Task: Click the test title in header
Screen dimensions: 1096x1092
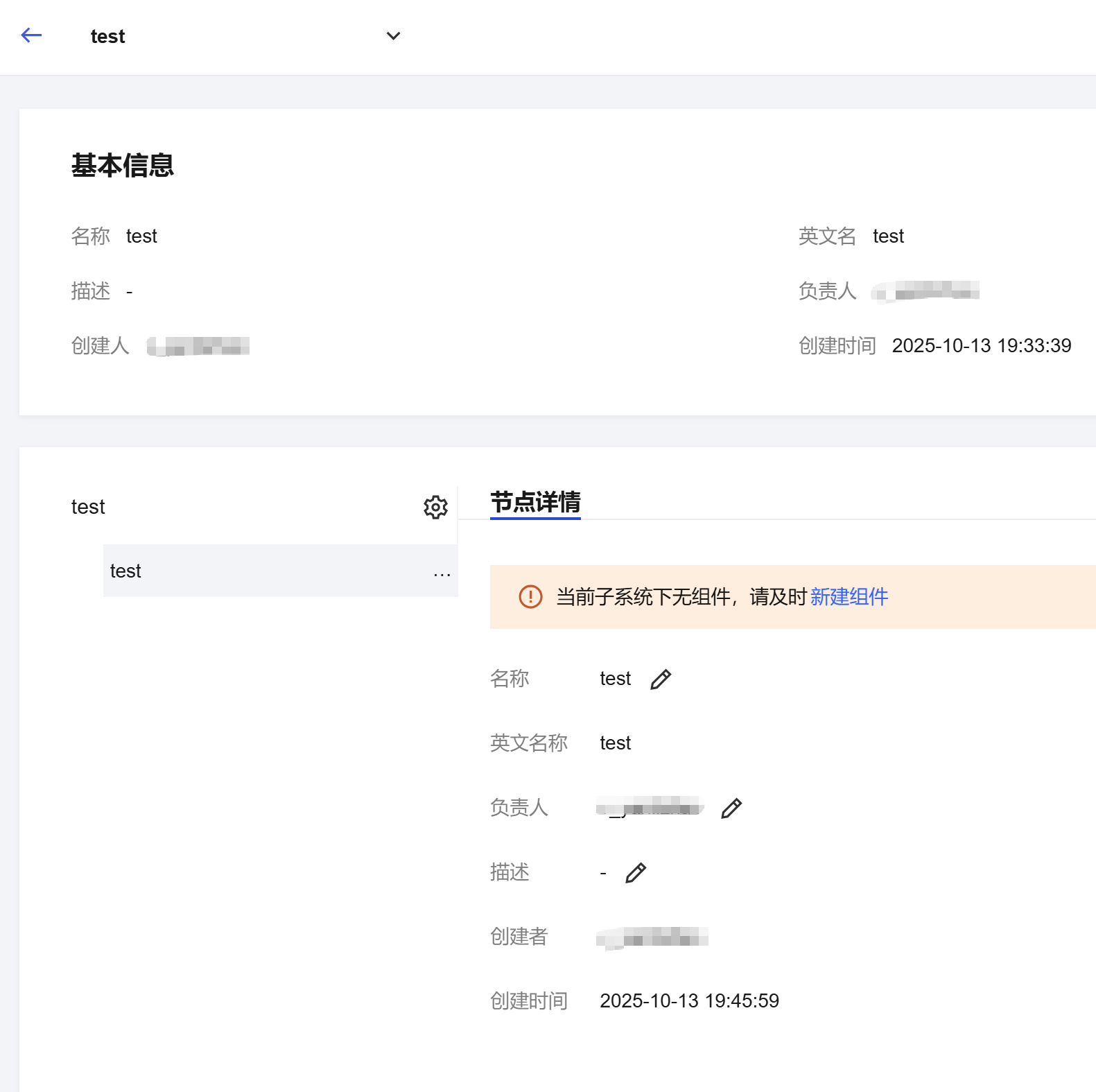Action: coord(107,37)
